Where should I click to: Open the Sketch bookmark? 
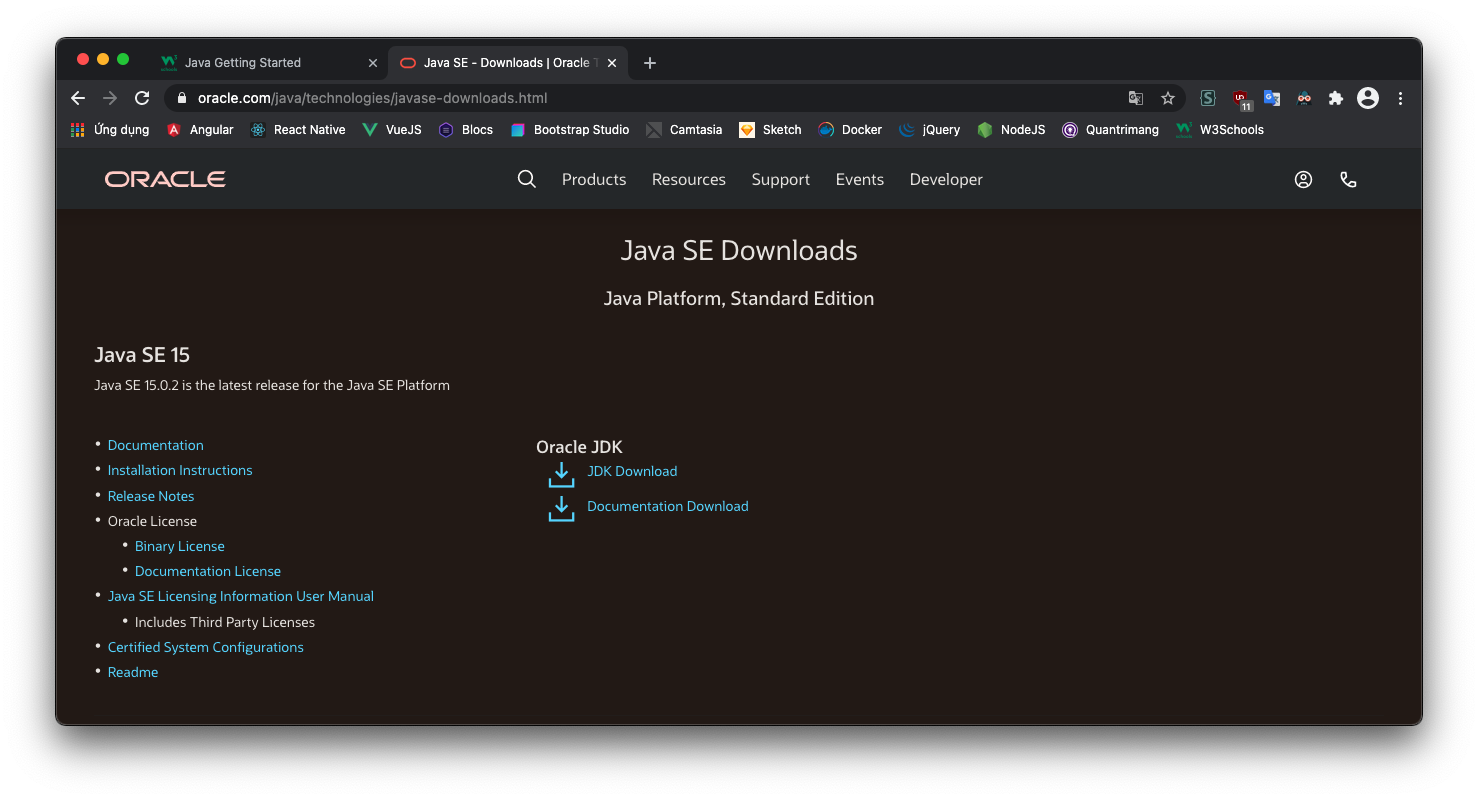770,130
